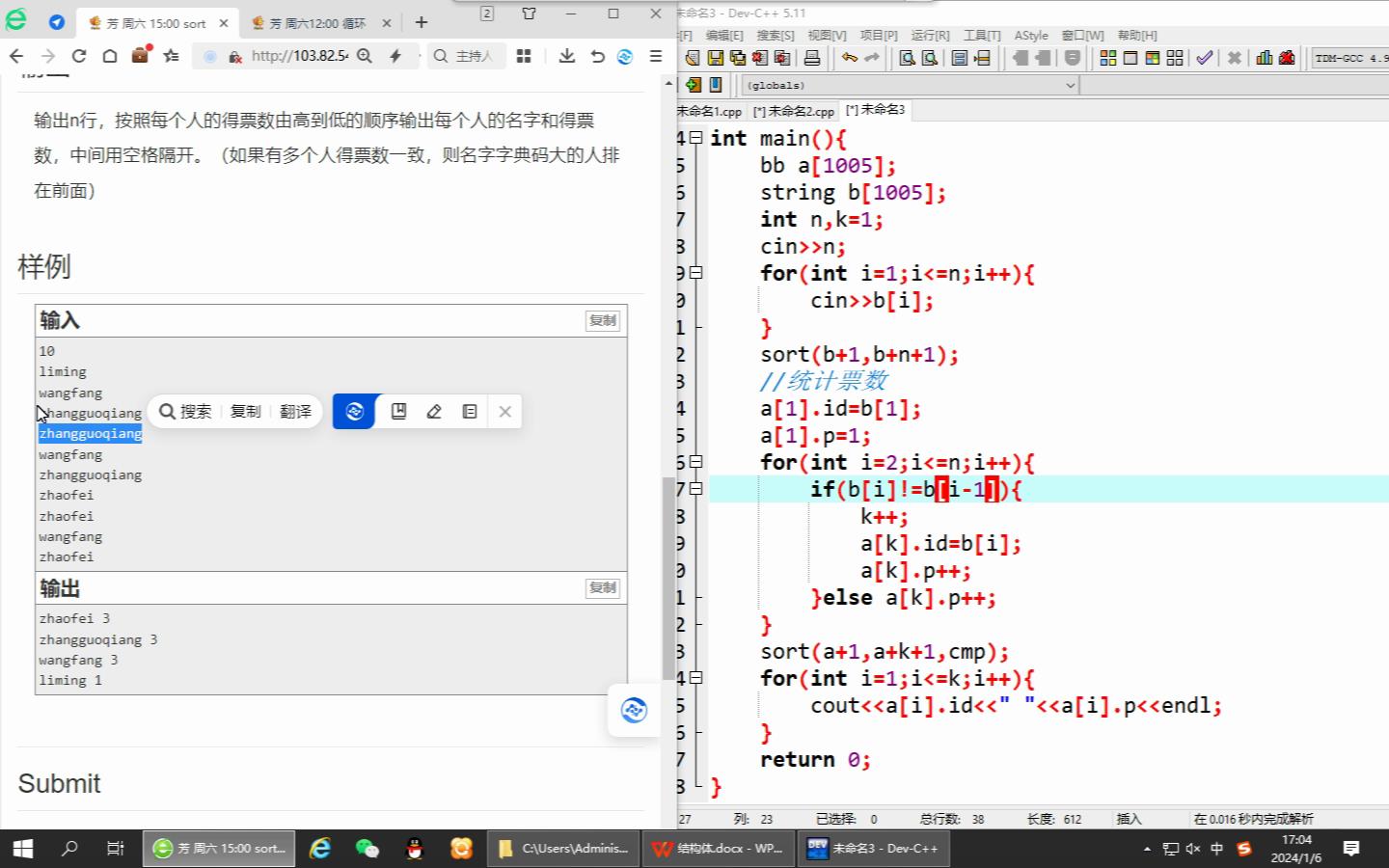
Task: Click the Save file icon in Dev-C++
Action: (716, 58)
